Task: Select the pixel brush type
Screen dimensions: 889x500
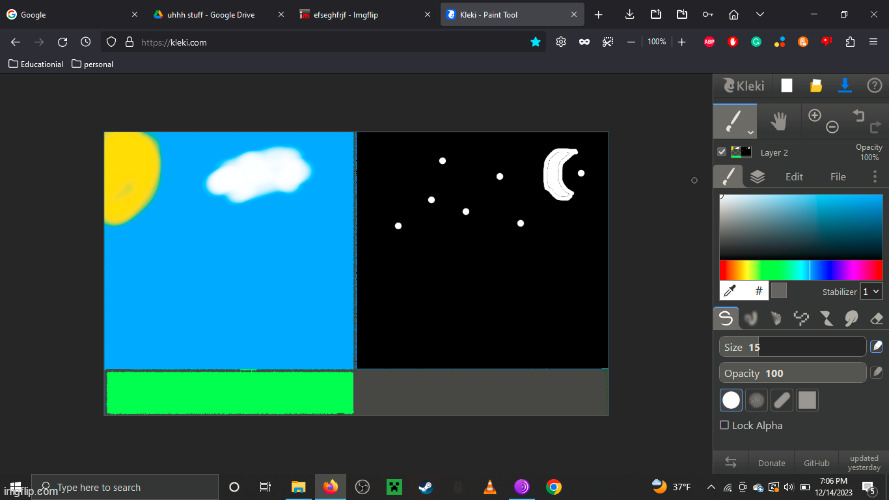Action: pyautogui.click(x=801, y=318)
